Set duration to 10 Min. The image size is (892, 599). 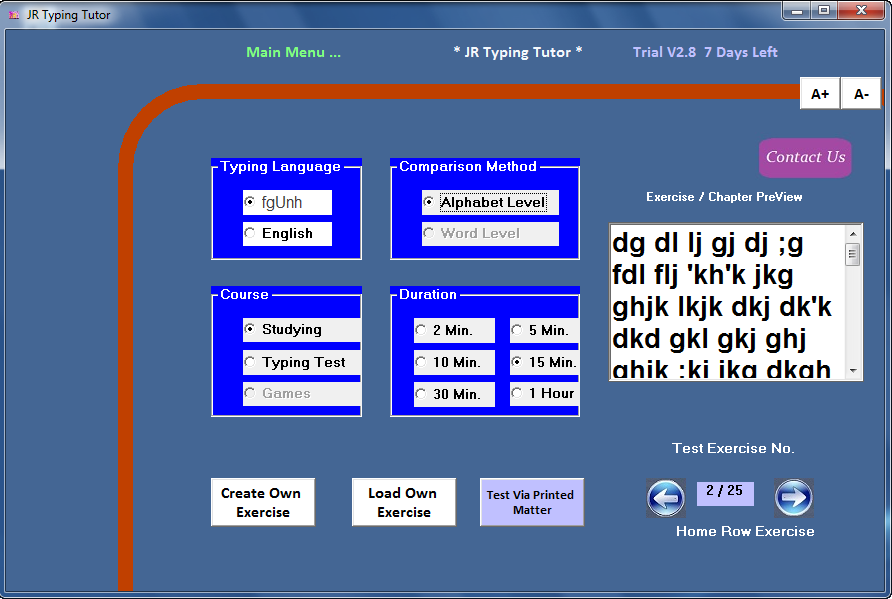(454, 362)
